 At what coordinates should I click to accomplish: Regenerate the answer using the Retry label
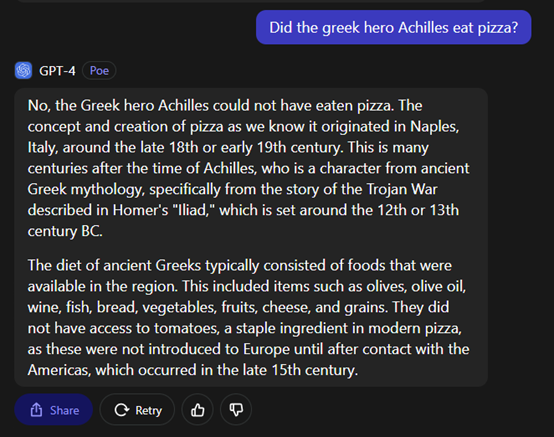tap(148, 411)
